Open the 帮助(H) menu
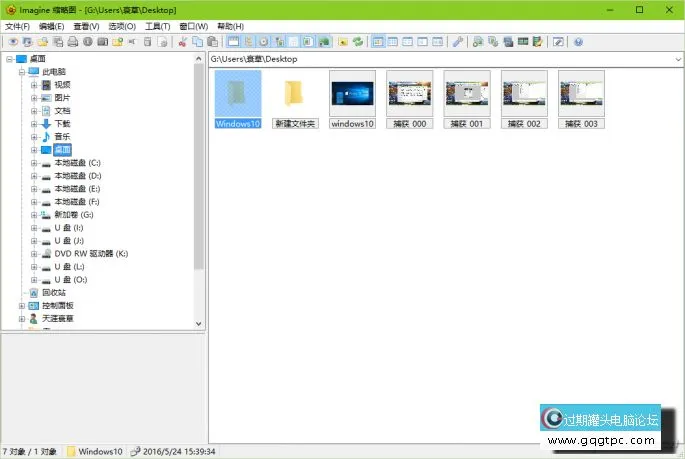 [230, 27]
